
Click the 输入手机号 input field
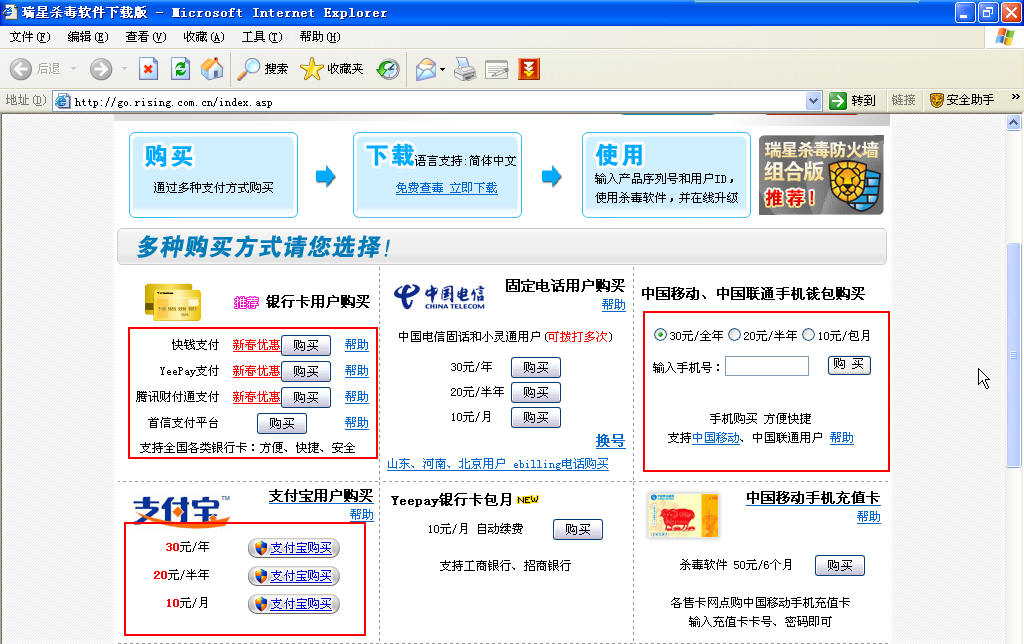pos(767,366)
